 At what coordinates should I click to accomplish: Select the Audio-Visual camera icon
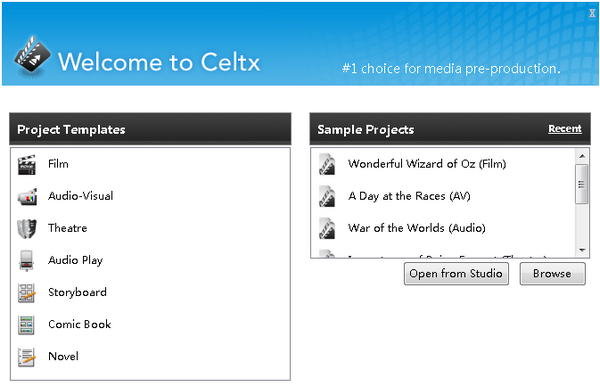pyautogui.click(x=27, y=197)
